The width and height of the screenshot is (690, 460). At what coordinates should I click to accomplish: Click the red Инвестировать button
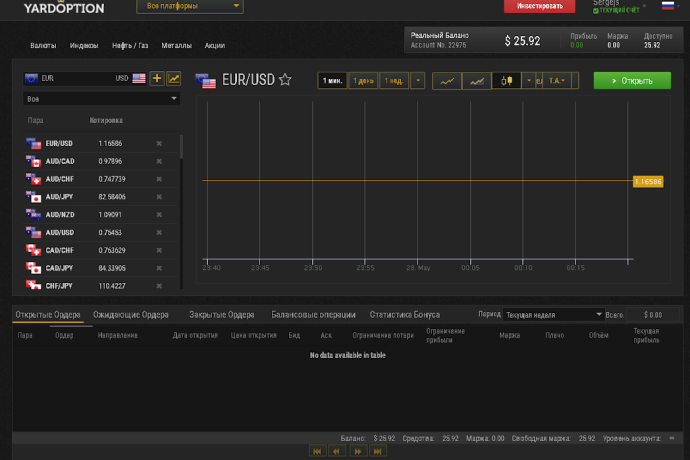click(540, 6)
